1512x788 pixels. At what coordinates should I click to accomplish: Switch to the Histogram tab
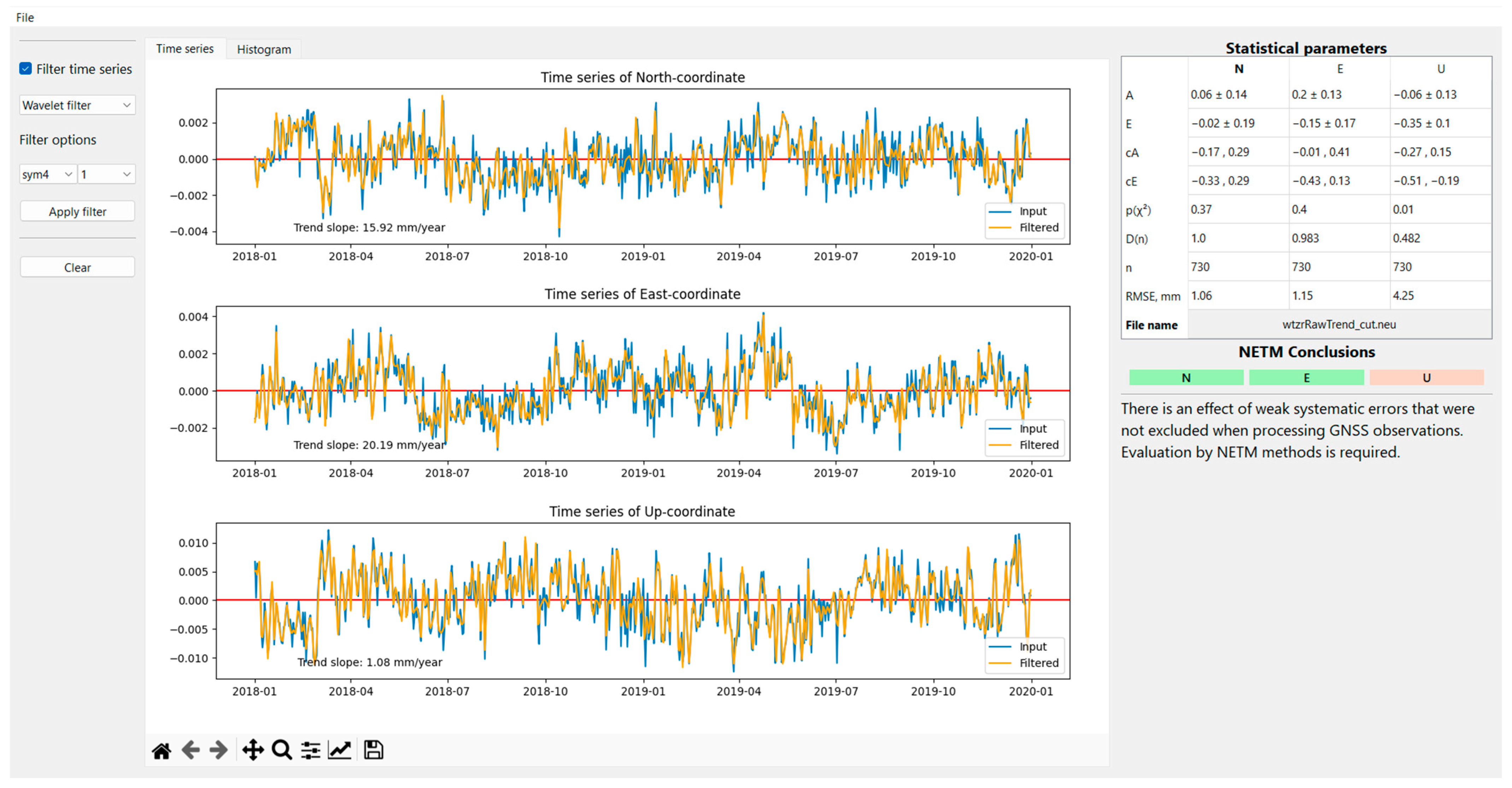[264, 49]
